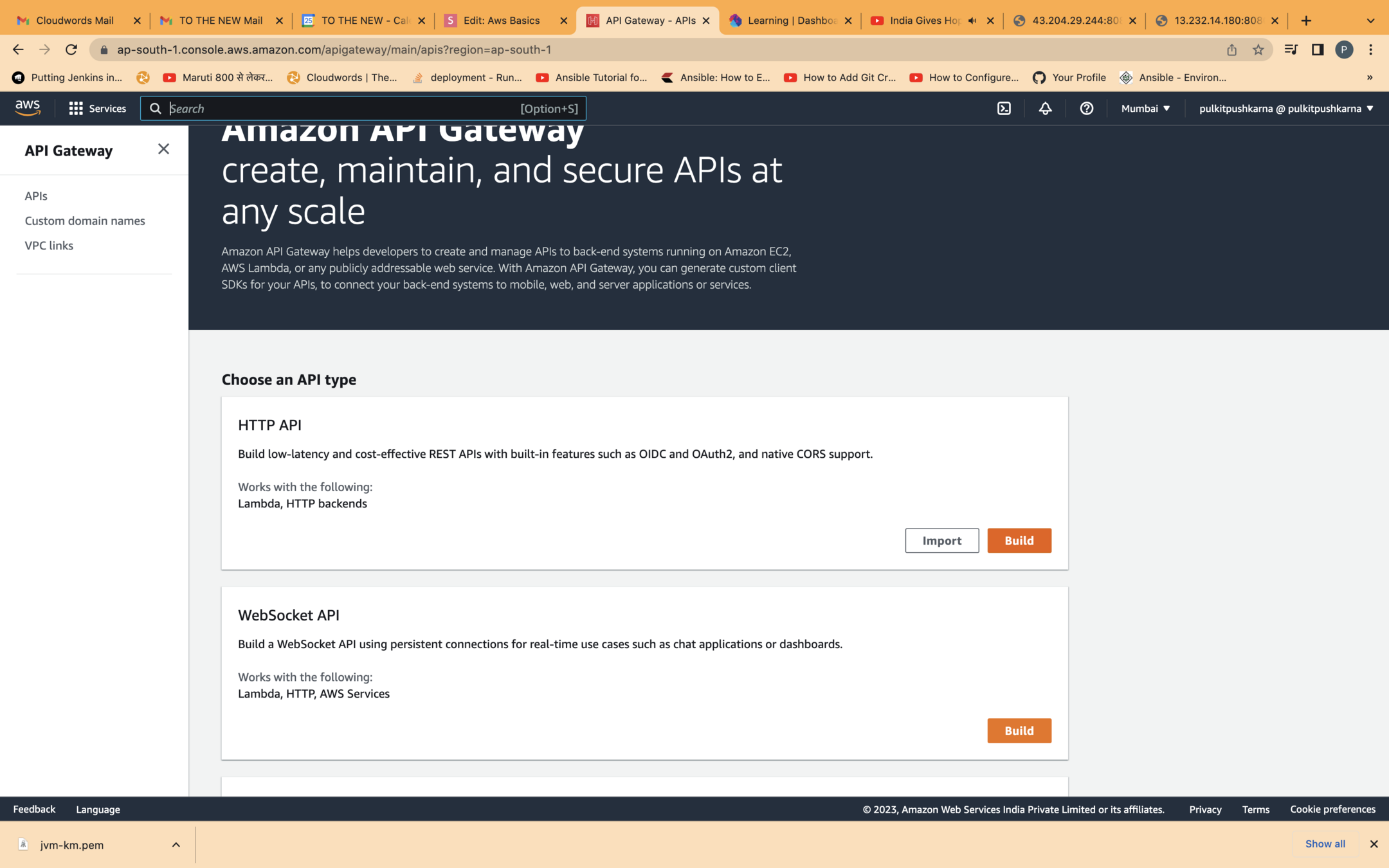Click the AWS logo home icon
Screen dimensions: 1389x868
(x=28, y=108)
